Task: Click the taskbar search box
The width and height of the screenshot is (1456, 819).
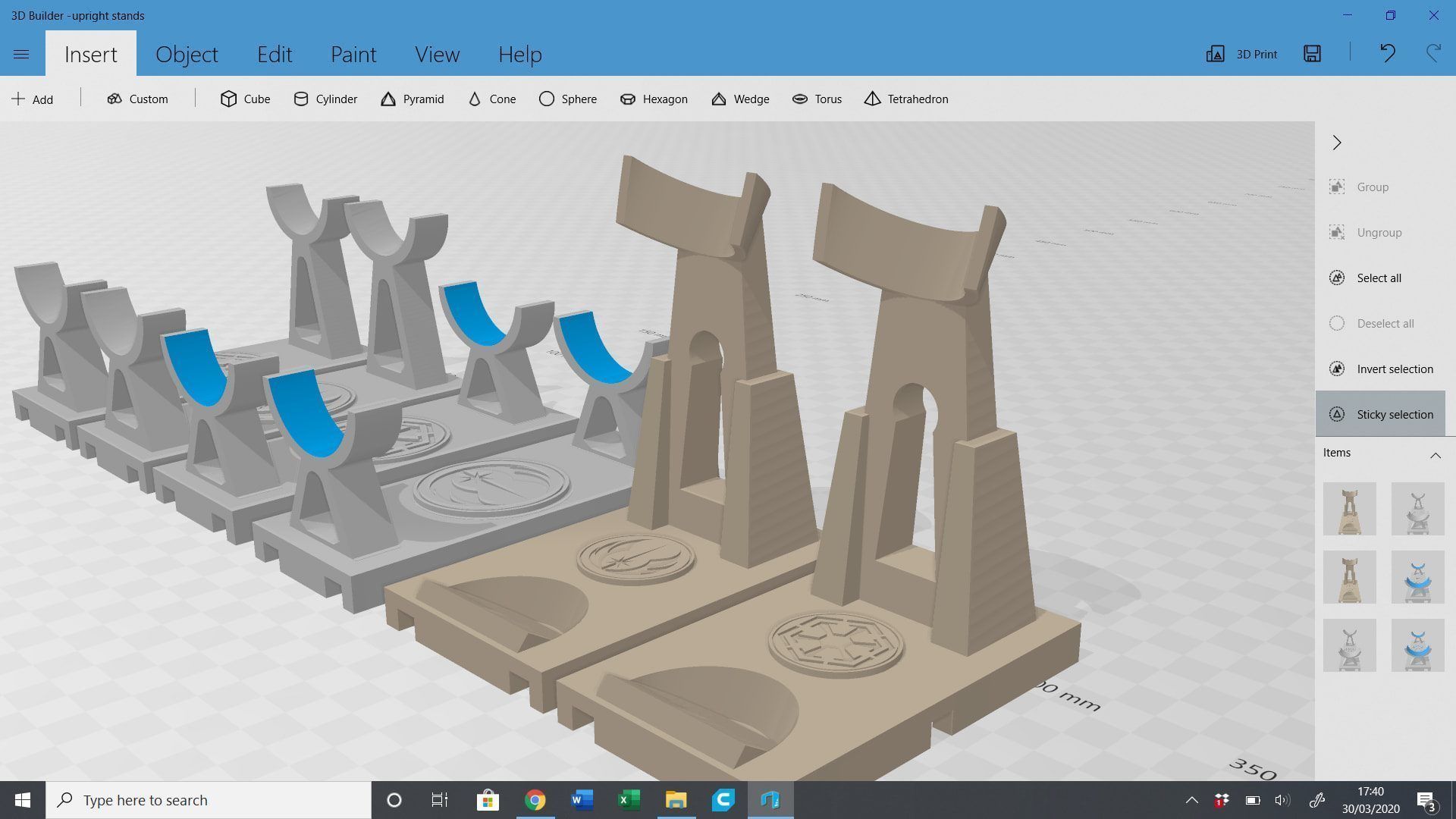Action: click(x=209, y=800)
